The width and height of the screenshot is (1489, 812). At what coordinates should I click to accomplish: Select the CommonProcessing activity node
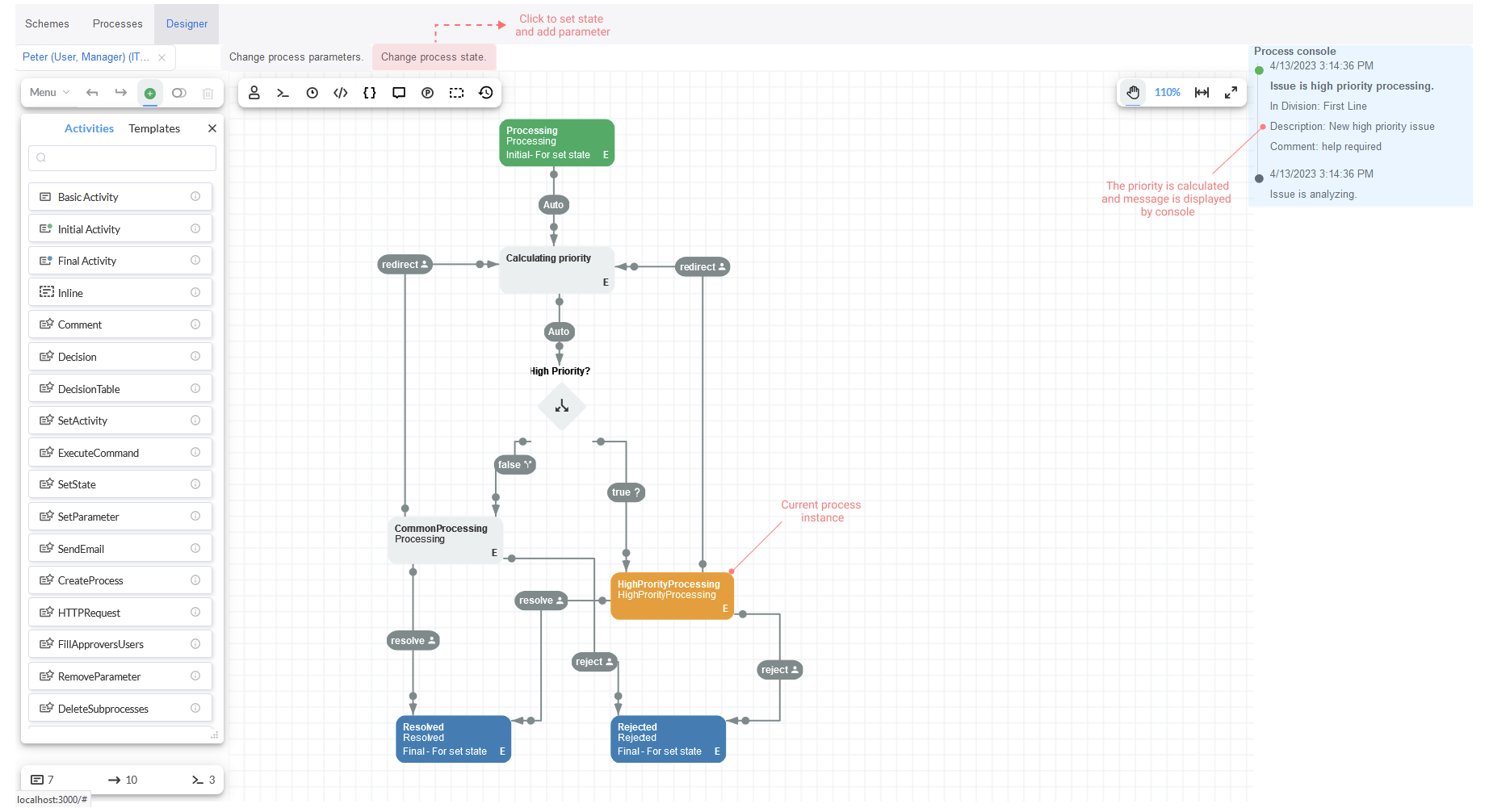click(x=446, y=541)
